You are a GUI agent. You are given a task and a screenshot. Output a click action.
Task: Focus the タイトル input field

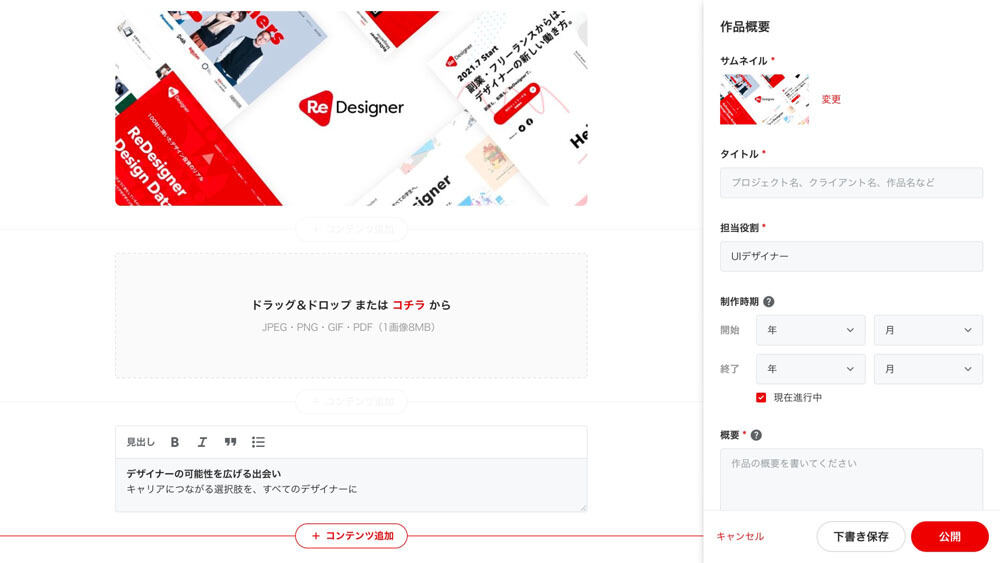point(851,182)
